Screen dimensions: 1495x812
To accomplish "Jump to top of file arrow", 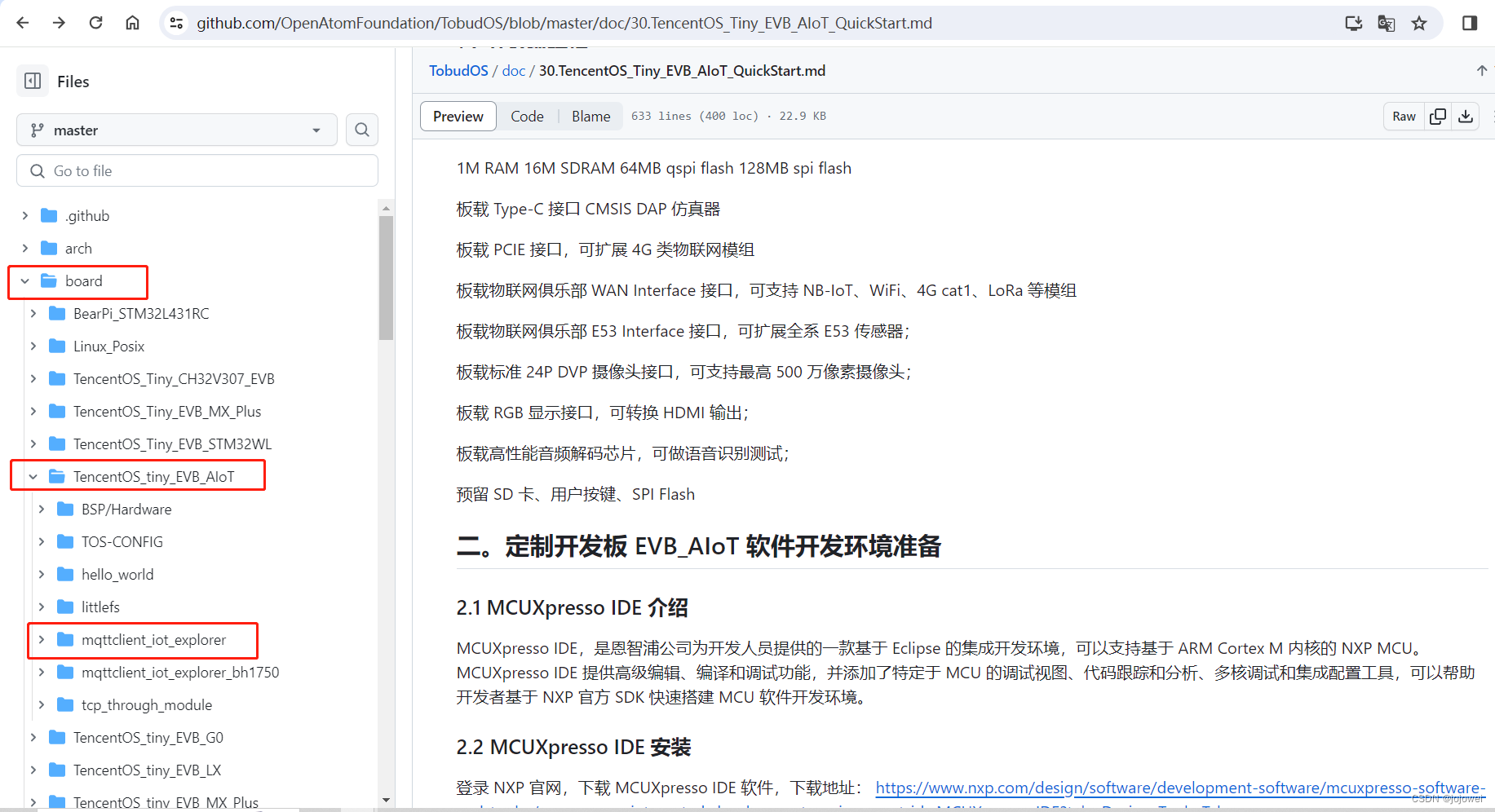I will coord(1482,71).
